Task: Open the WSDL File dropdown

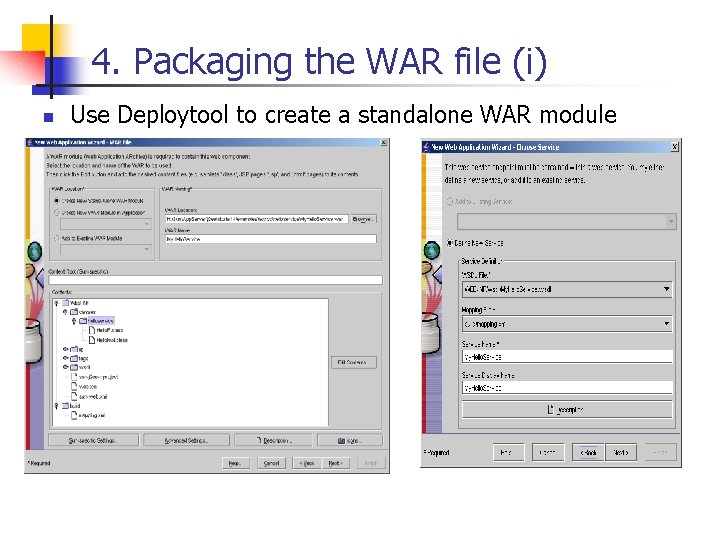Action: pyautogui.click(x=567, y=289)
